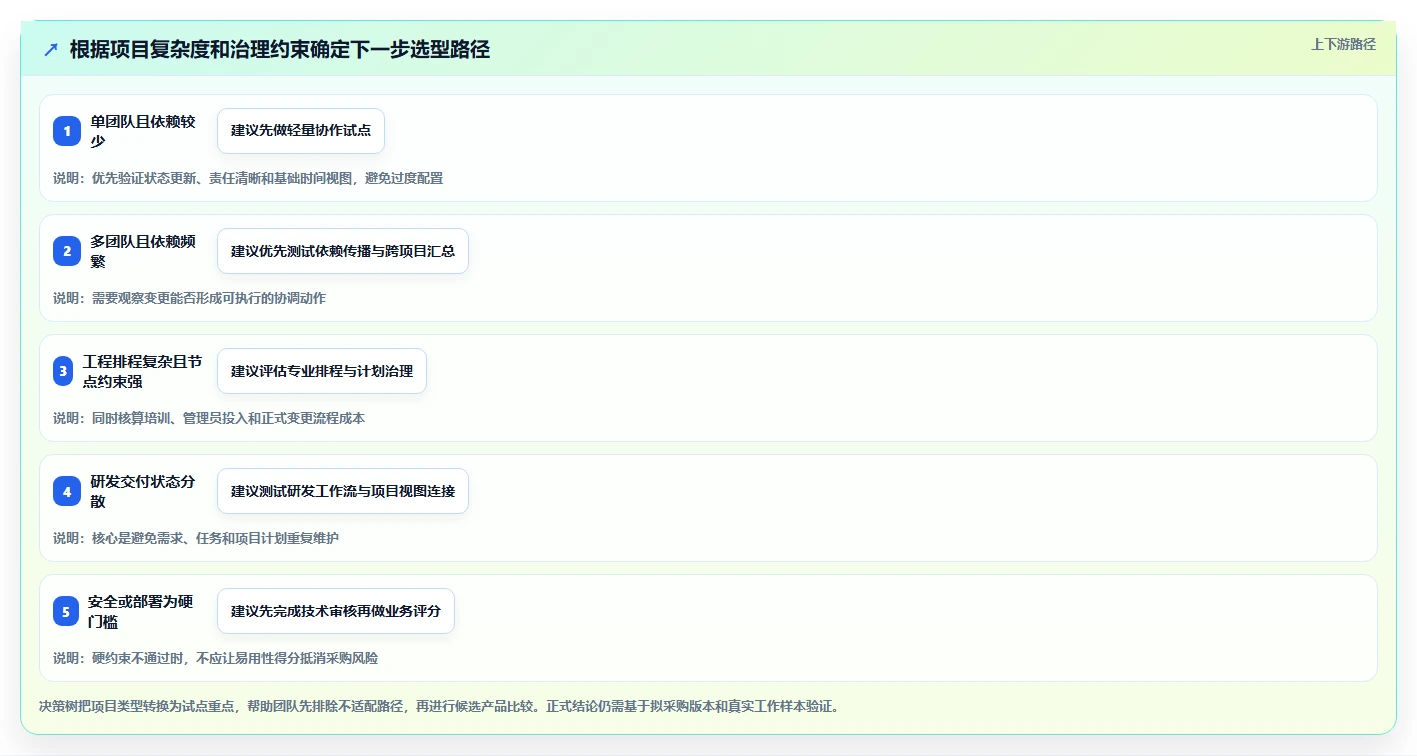This screenshot has height=756, width=1417.
Task: Select the 单团队且依赖较少 condition label
Action: [143, 131]
